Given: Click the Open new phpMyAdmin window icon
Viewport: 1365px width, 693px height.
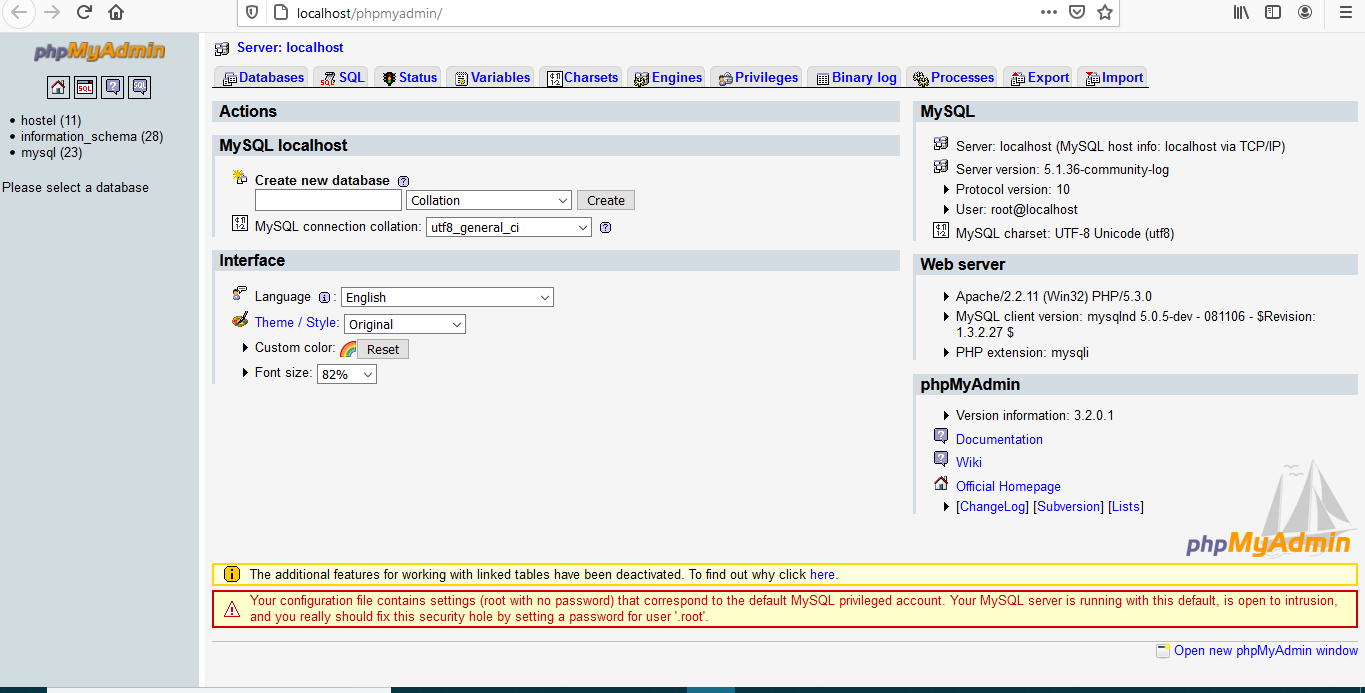Looking at the screenshot, I should [x=1162, y=650].
